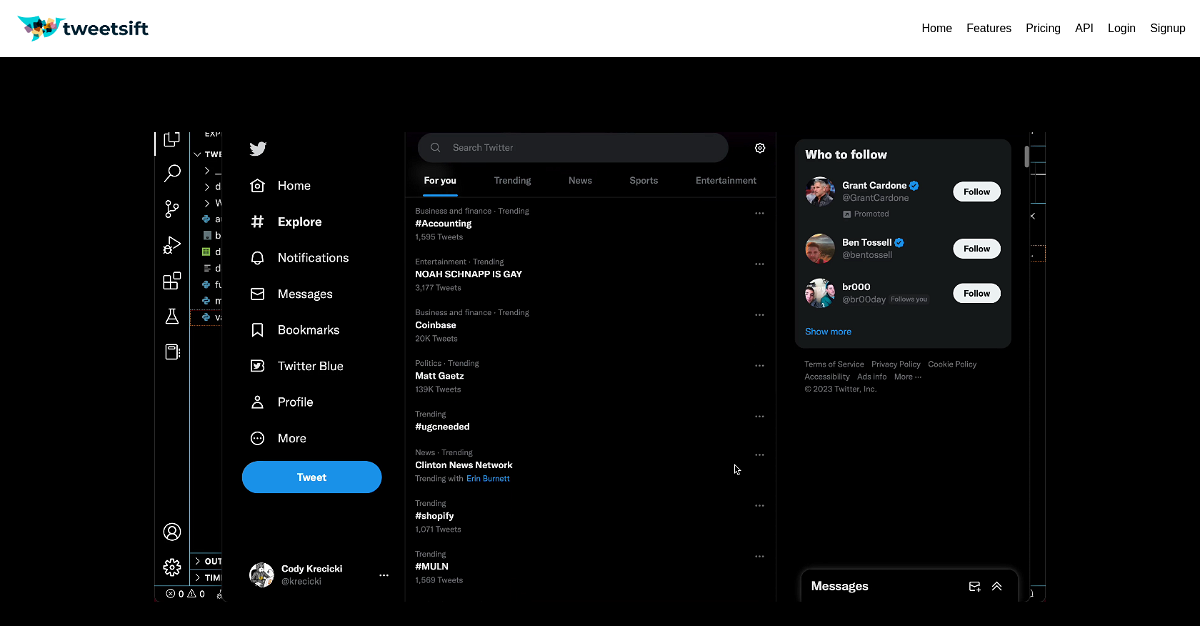
Task: Click the Manage gear in the activity bar
Action: pyautogui.click(x=172, y=567)
